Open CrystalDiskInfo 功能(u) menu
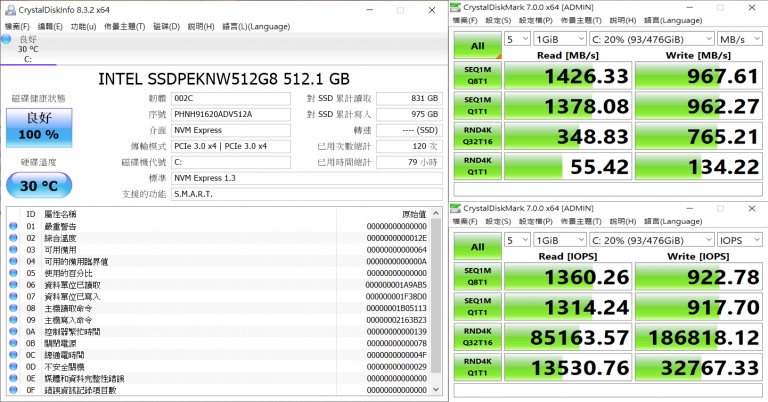The height and width of the screenshot is (402, 768). tap(83, 26)
